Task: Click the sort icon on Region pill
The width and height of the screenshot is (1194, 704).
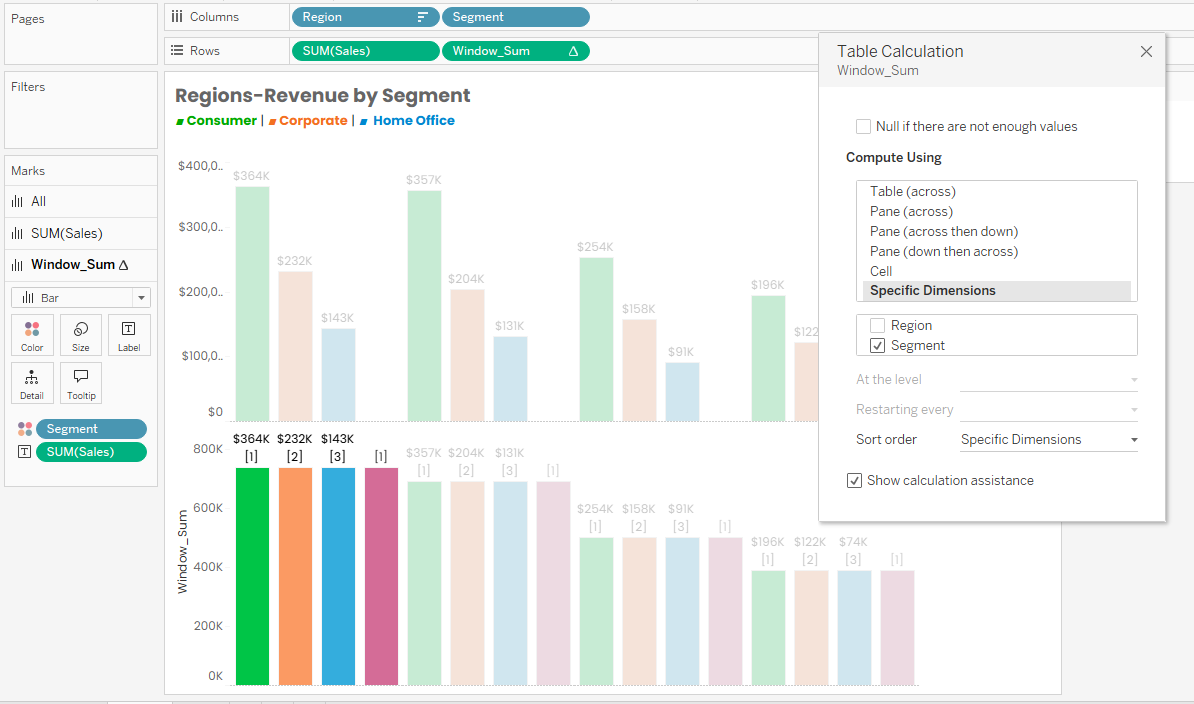Action: pos(423,17)
